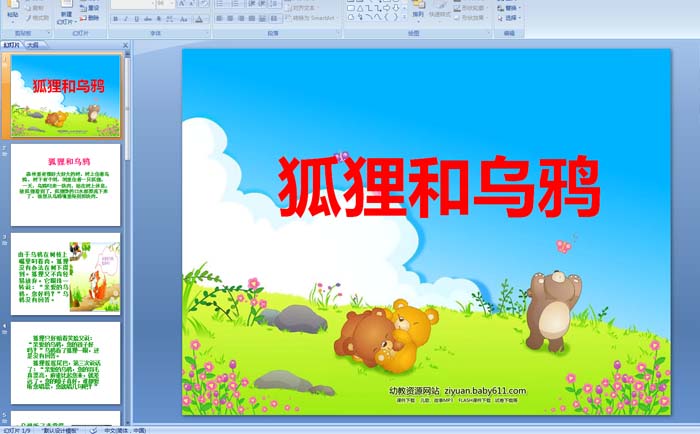
Task: Toggle Underline formatting
Action: [135, 18]
